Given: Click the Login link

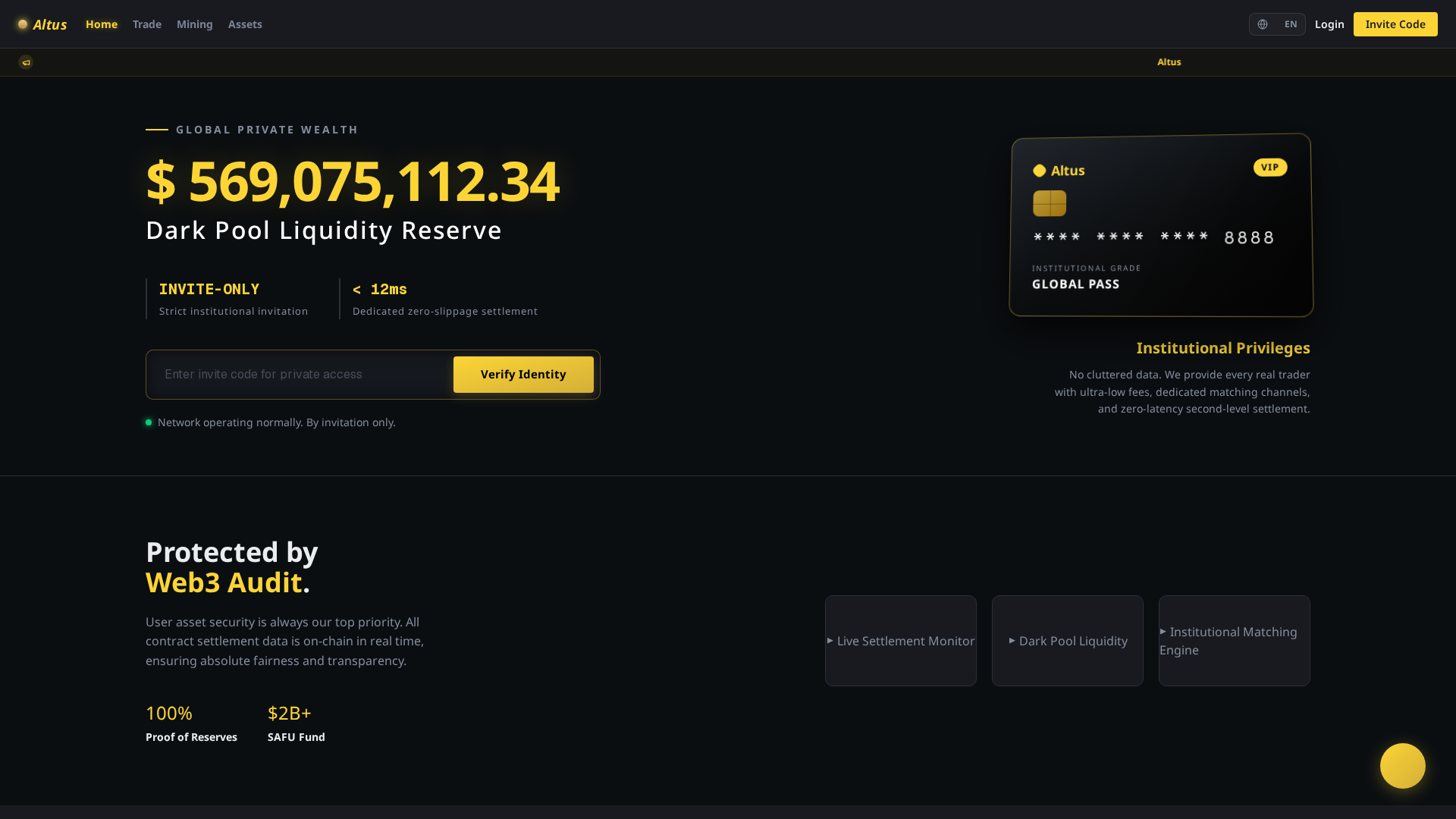Looking at the screenshot, I should click(1329, 24).
